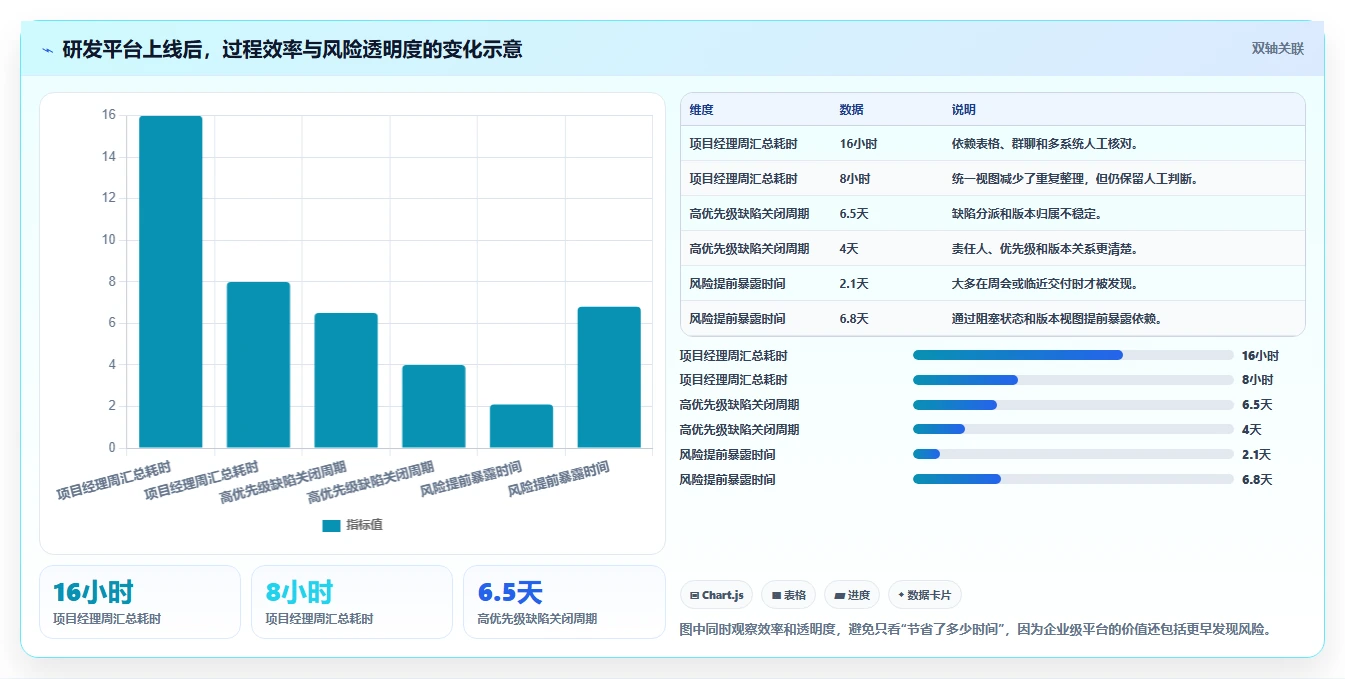The image size is (1345, 679).
Task: Click the 说明 table column header
Action: tap(964, 110)
